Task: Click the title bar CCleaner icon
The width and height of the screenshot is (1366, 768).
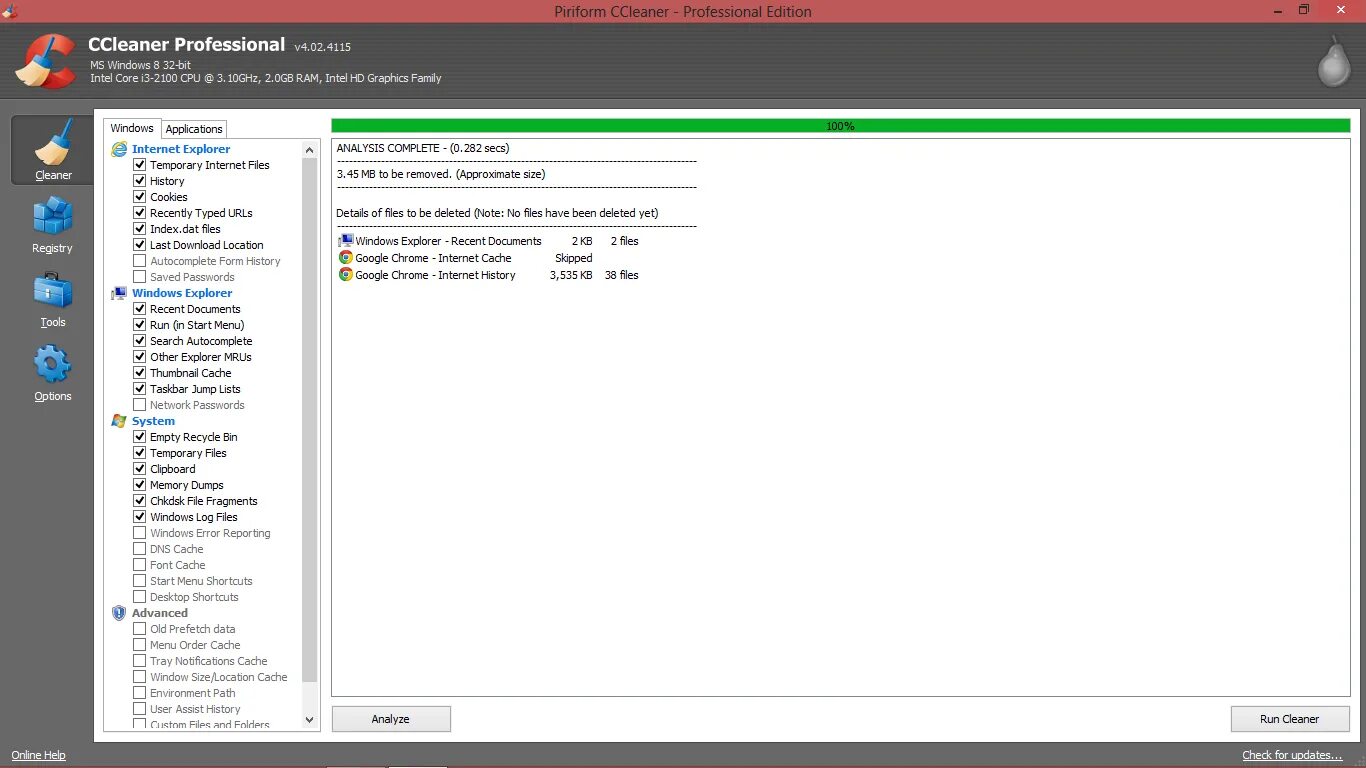Action: click(11, 11)
